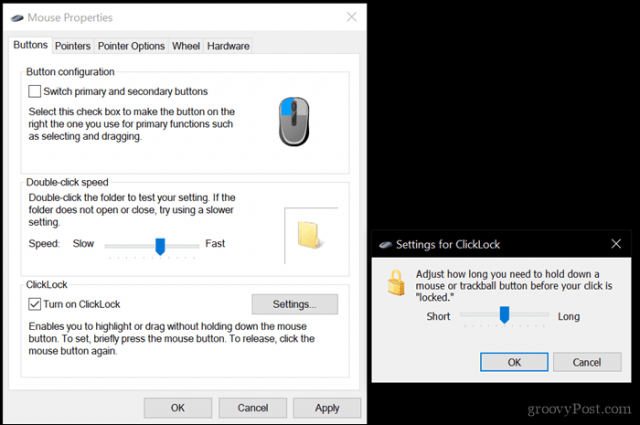Confirm ClickLock settings with OK
The image size is (640, 425).
(514, 362)
